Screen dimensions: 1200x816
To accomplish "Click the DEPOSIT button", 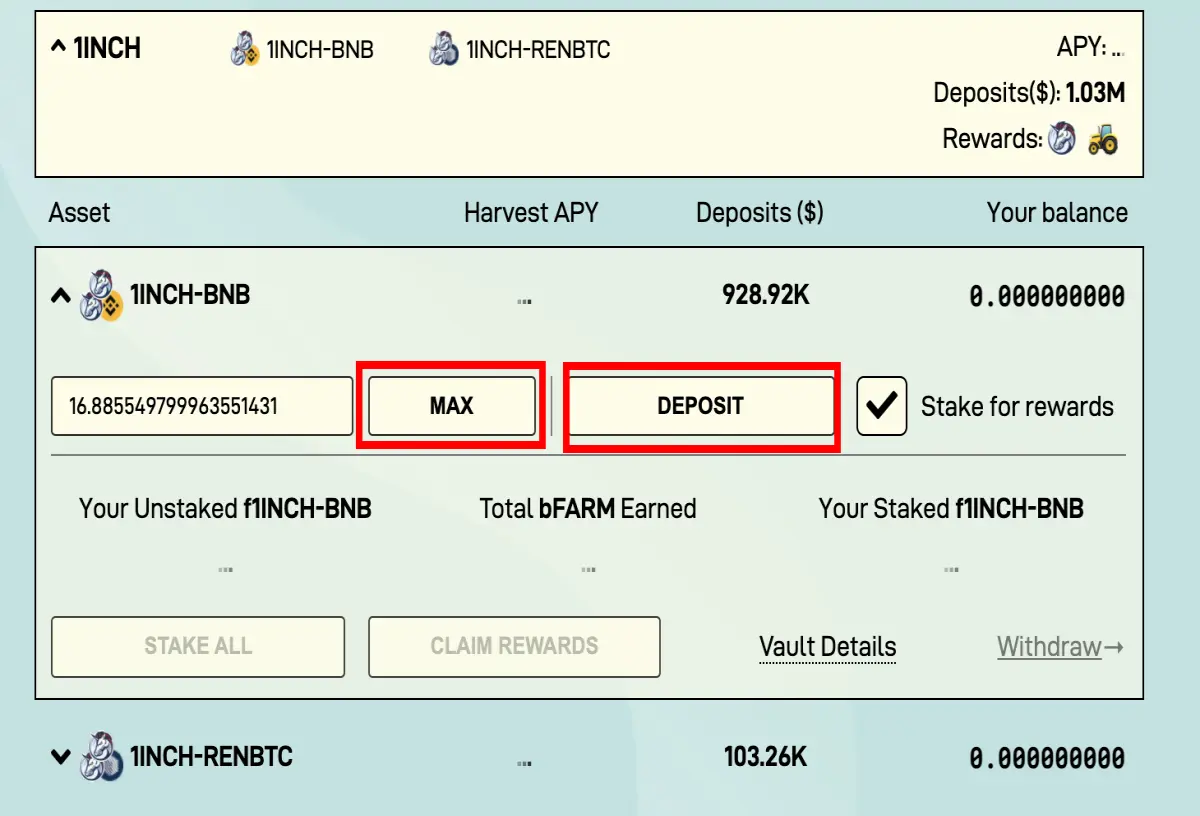I will pyautogui.click(x=700, y=406).
